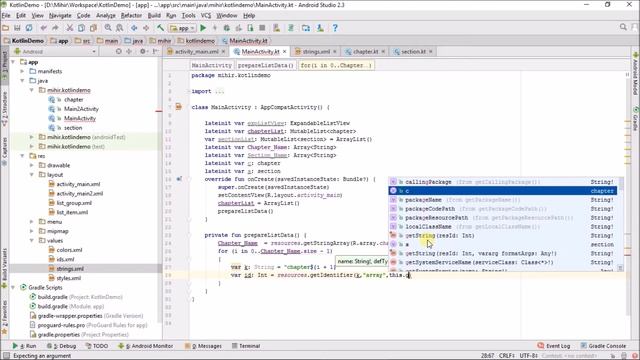Navigate back with the left arrow icon
The height and width of the screenshot is (360, 640).
tap(134, 28)
